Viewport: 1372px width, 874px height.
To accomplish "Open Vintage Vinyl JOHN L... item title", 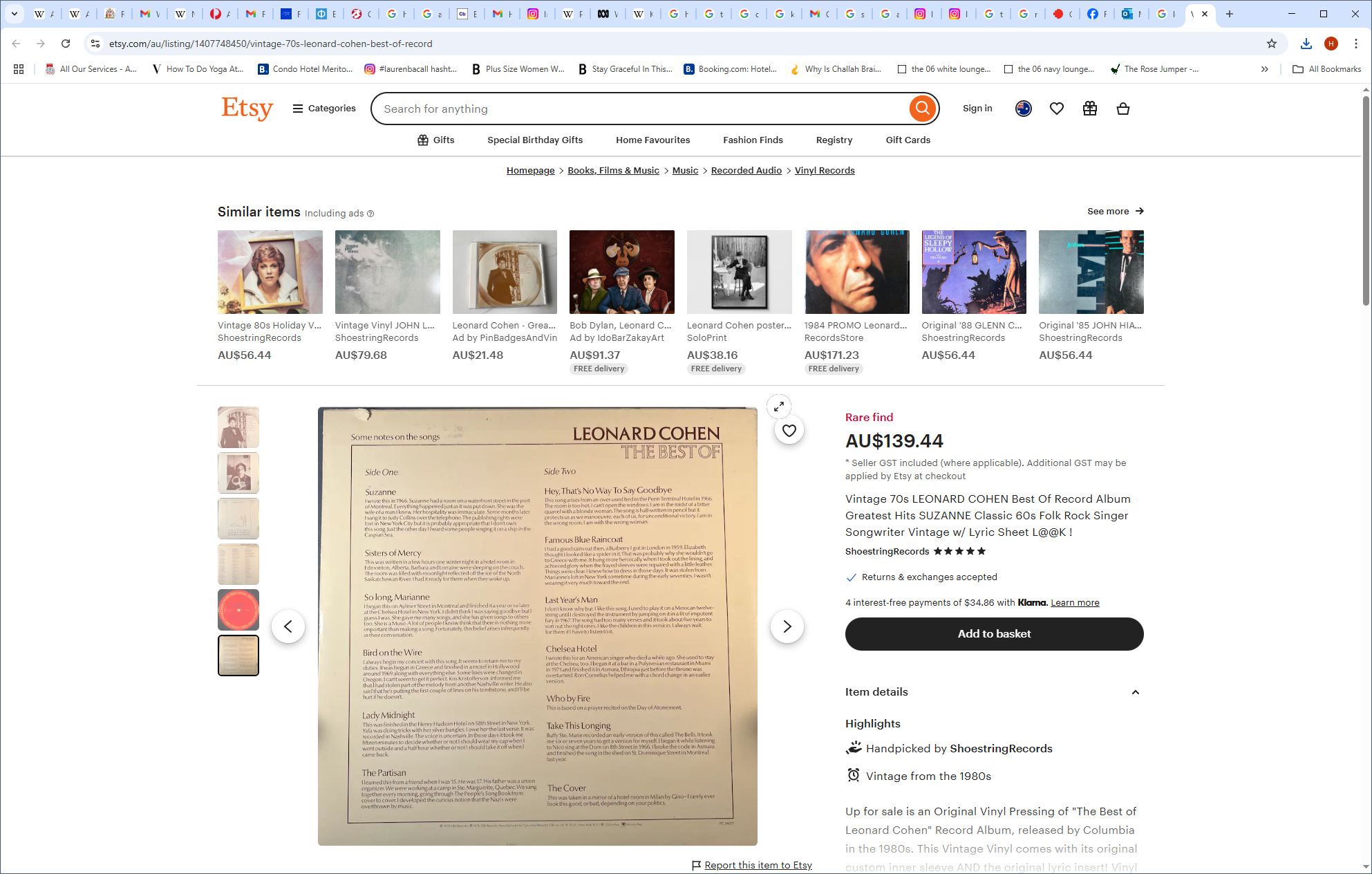I will coord(384,326).
